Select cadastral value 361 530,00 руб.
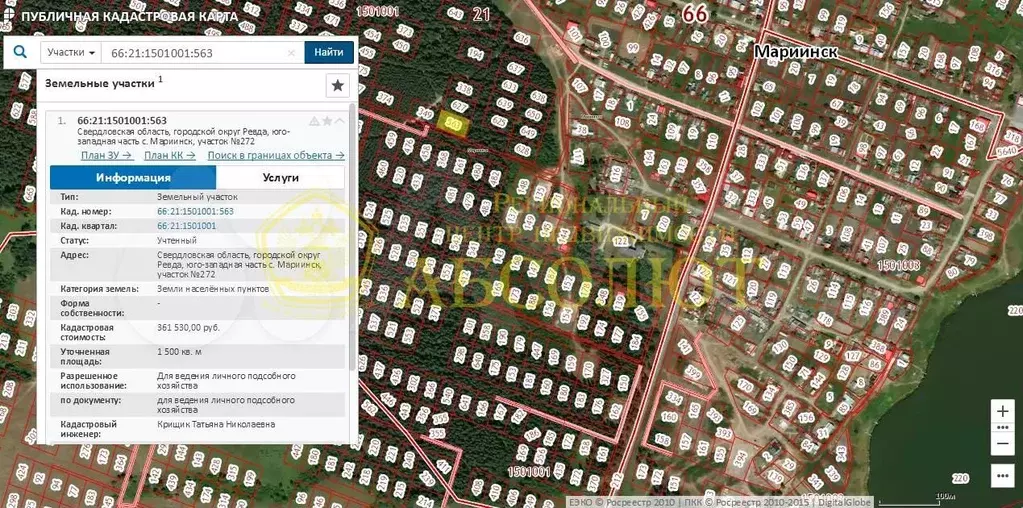The height and width of the screenshot is (508, 1023). [189, 327]
